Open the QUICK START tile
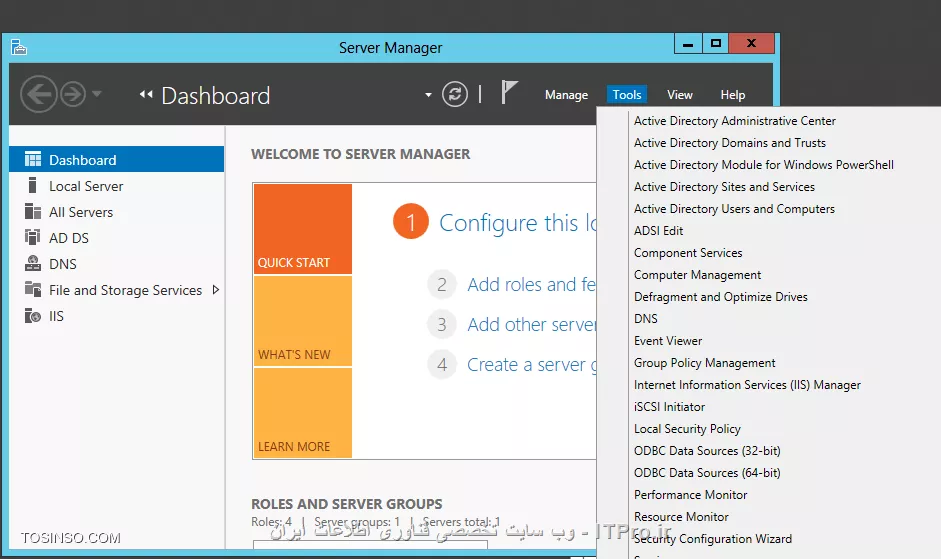941x559 pixels. [x=302, y=229]
